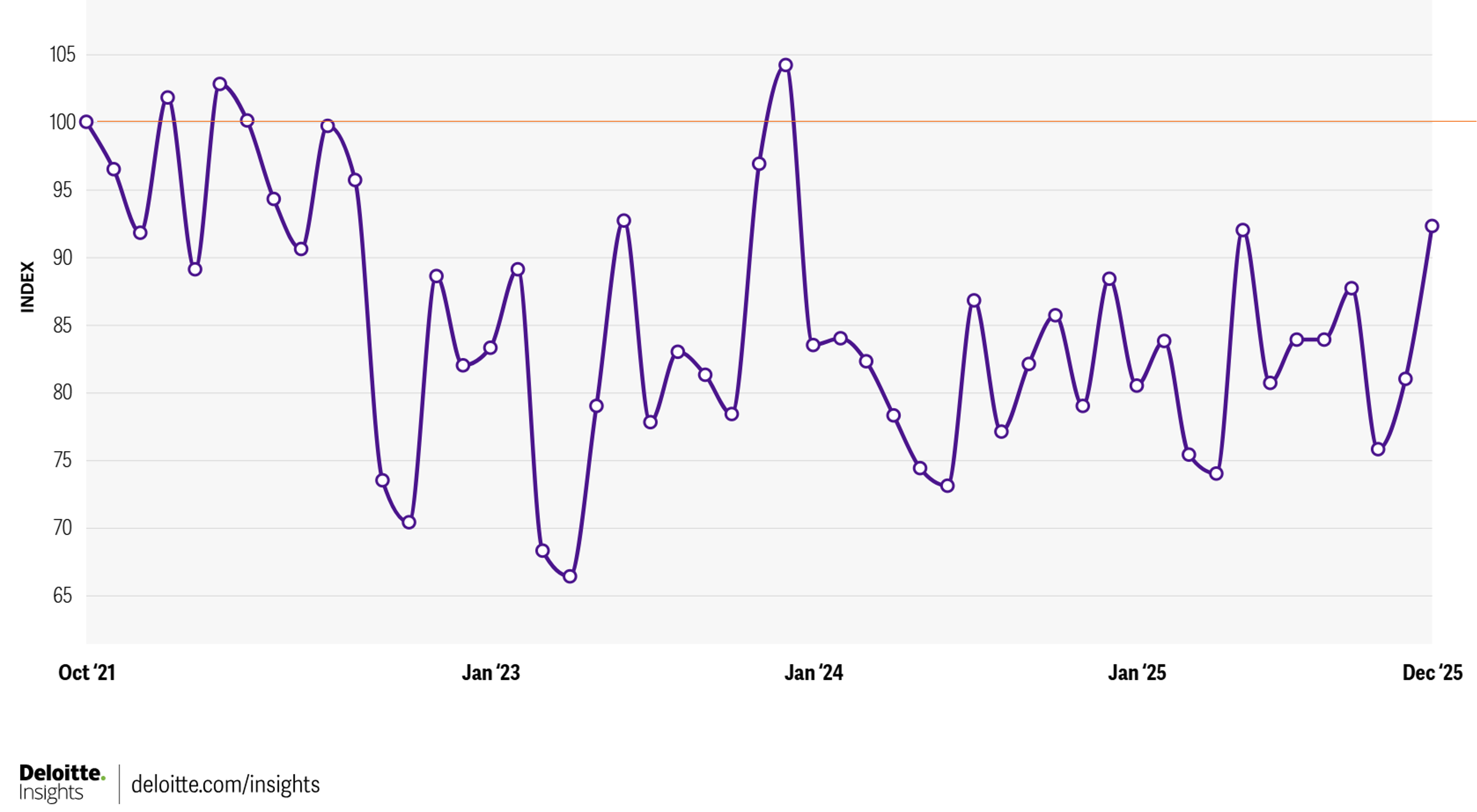This screenshot has height=812, width=1477.
Task: Click the 90 y-axis tick label
Action: (63, 258)
